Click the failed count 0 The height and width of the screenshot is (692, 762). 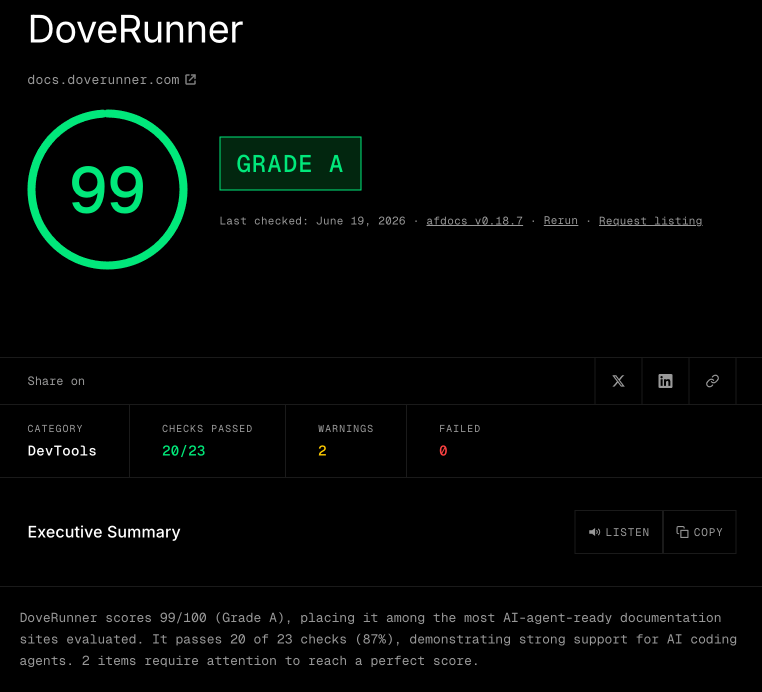pos(443,451)
